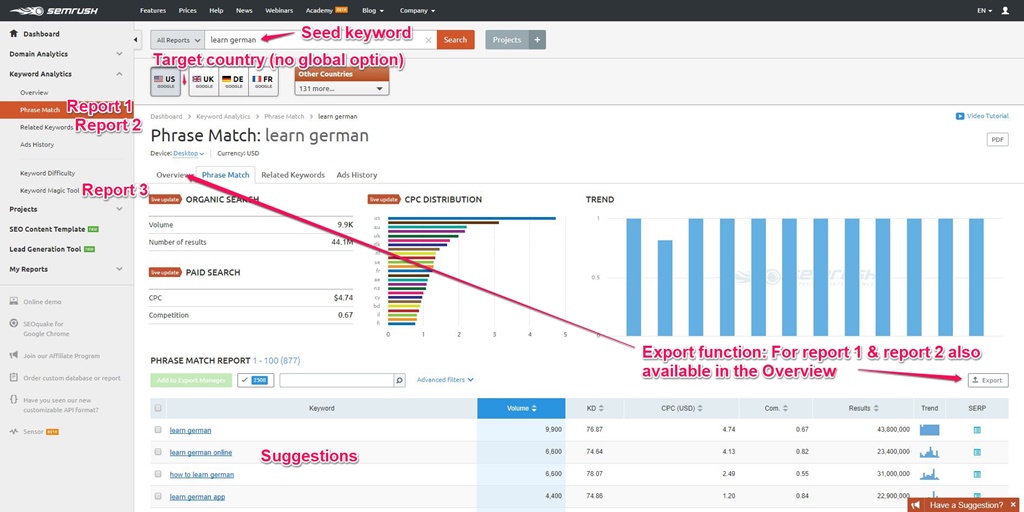Tick checkbox for learn german app row
Image resolution: width=1024 pixels, height=512 pixels.
158,496
